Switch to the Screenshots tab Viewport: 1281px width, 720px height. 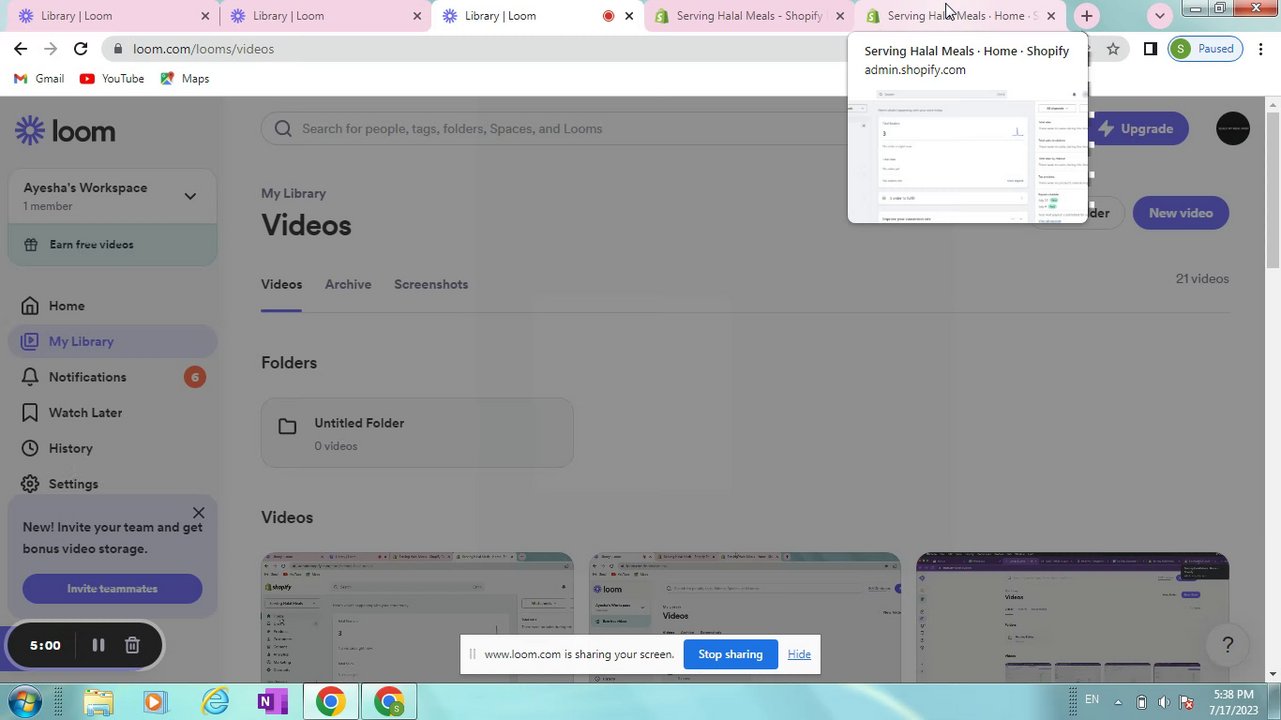click(x=431, y=284)
